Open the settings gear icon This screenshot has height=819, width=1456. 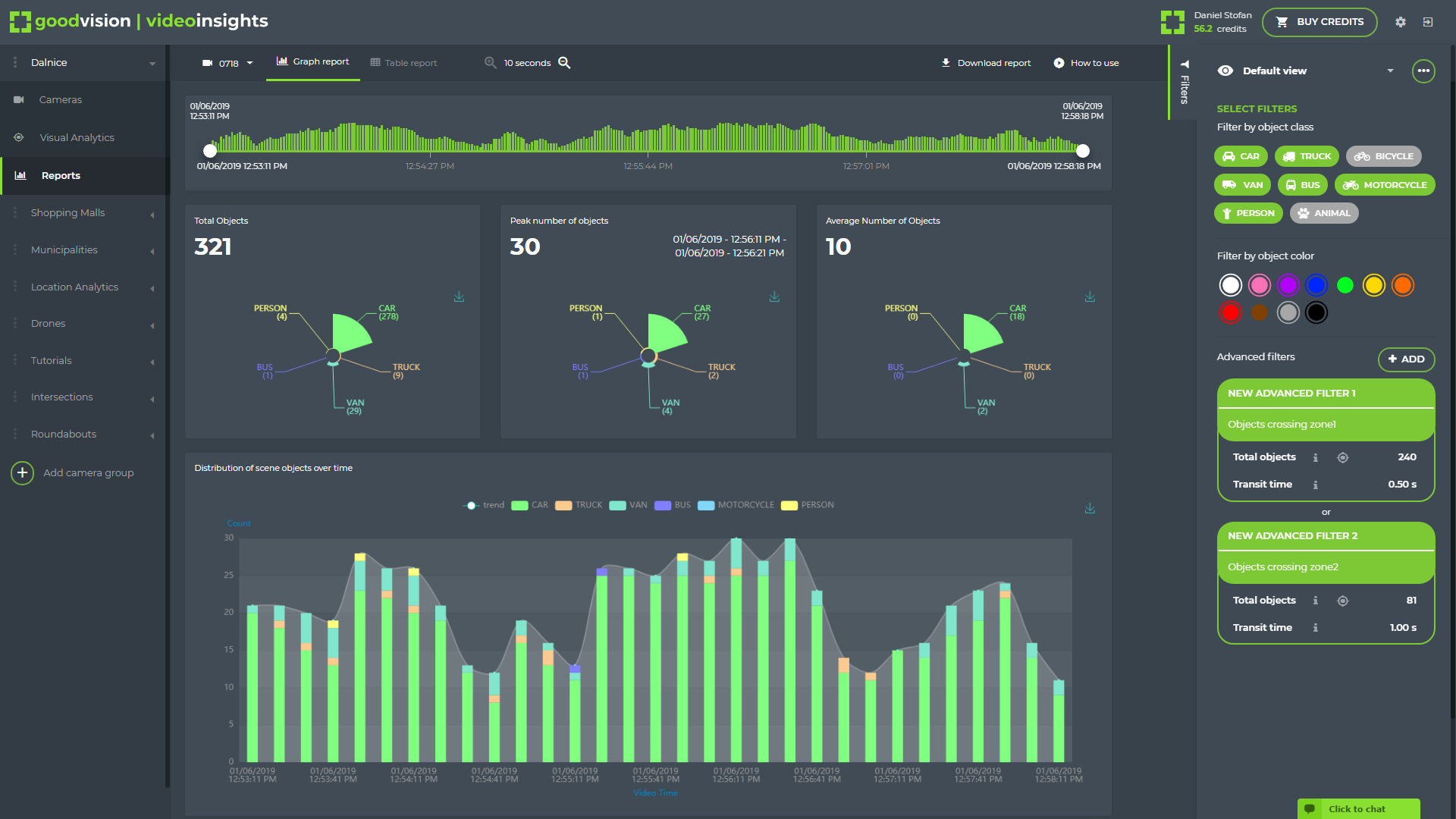(1400, 22)
